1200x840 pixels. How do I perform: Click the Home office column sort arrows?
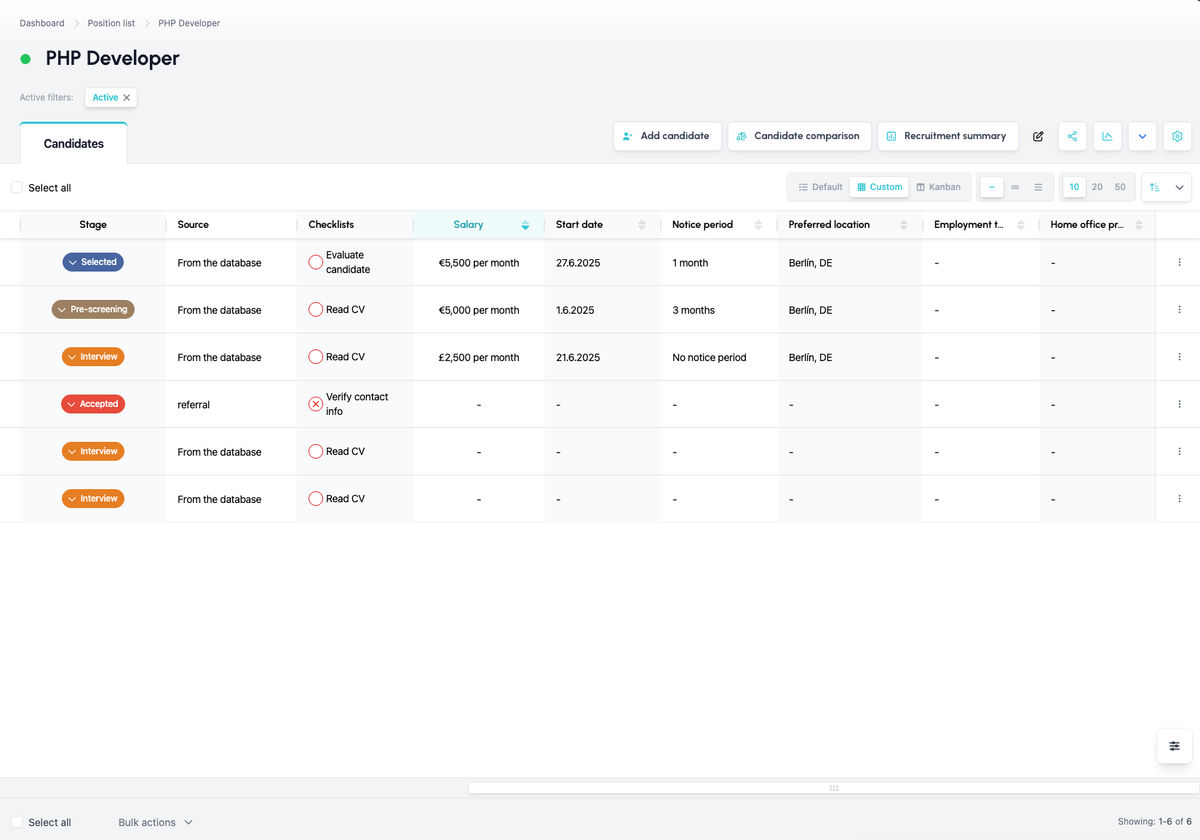[x=1137, y=225]
